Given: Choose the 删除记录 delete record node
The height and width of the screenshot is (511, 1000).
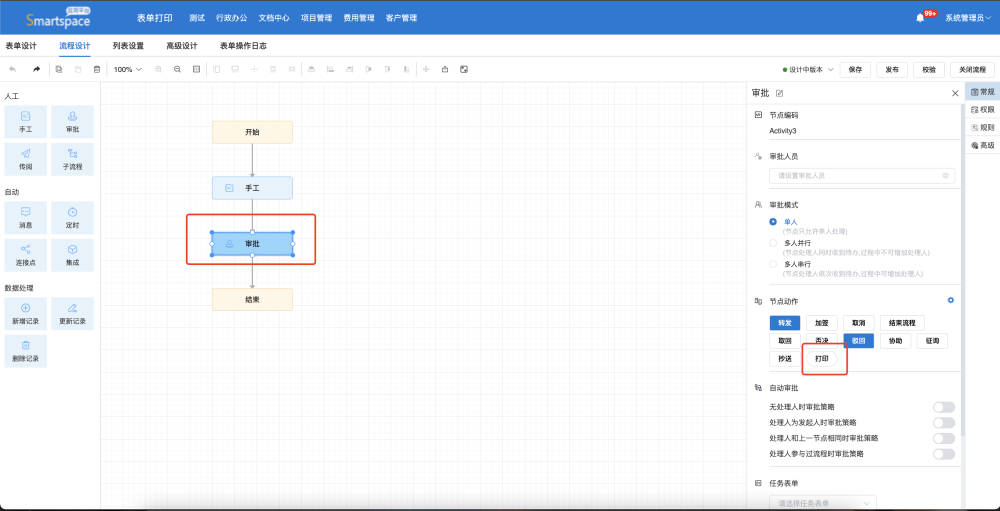Looking at the screenshot, I should tap(25, 350).
